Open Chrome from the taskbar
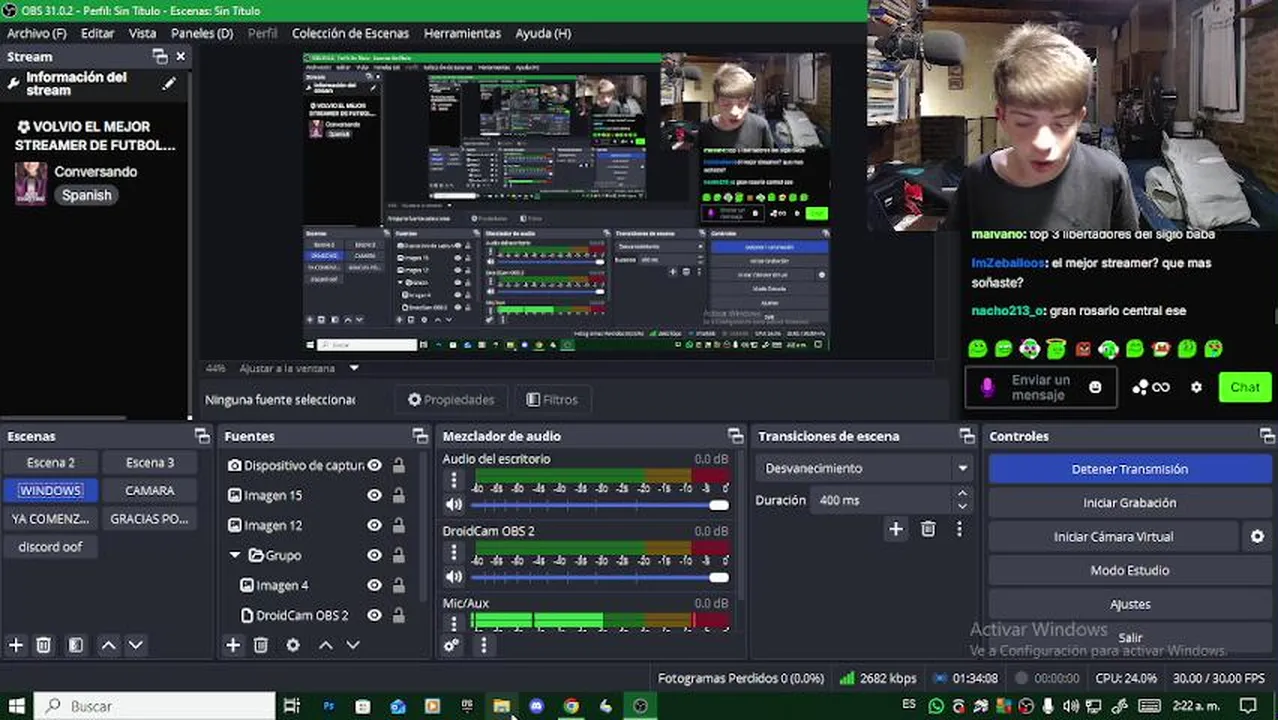The image size is (1278, 720). point(571,706)
